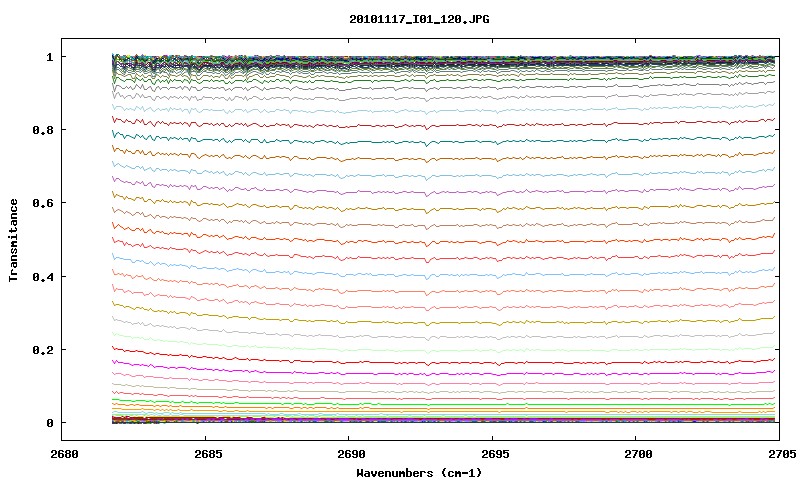
Task: Click the x-axis tick label 2705
Action: pyautogui.click(x=782, y=454)
